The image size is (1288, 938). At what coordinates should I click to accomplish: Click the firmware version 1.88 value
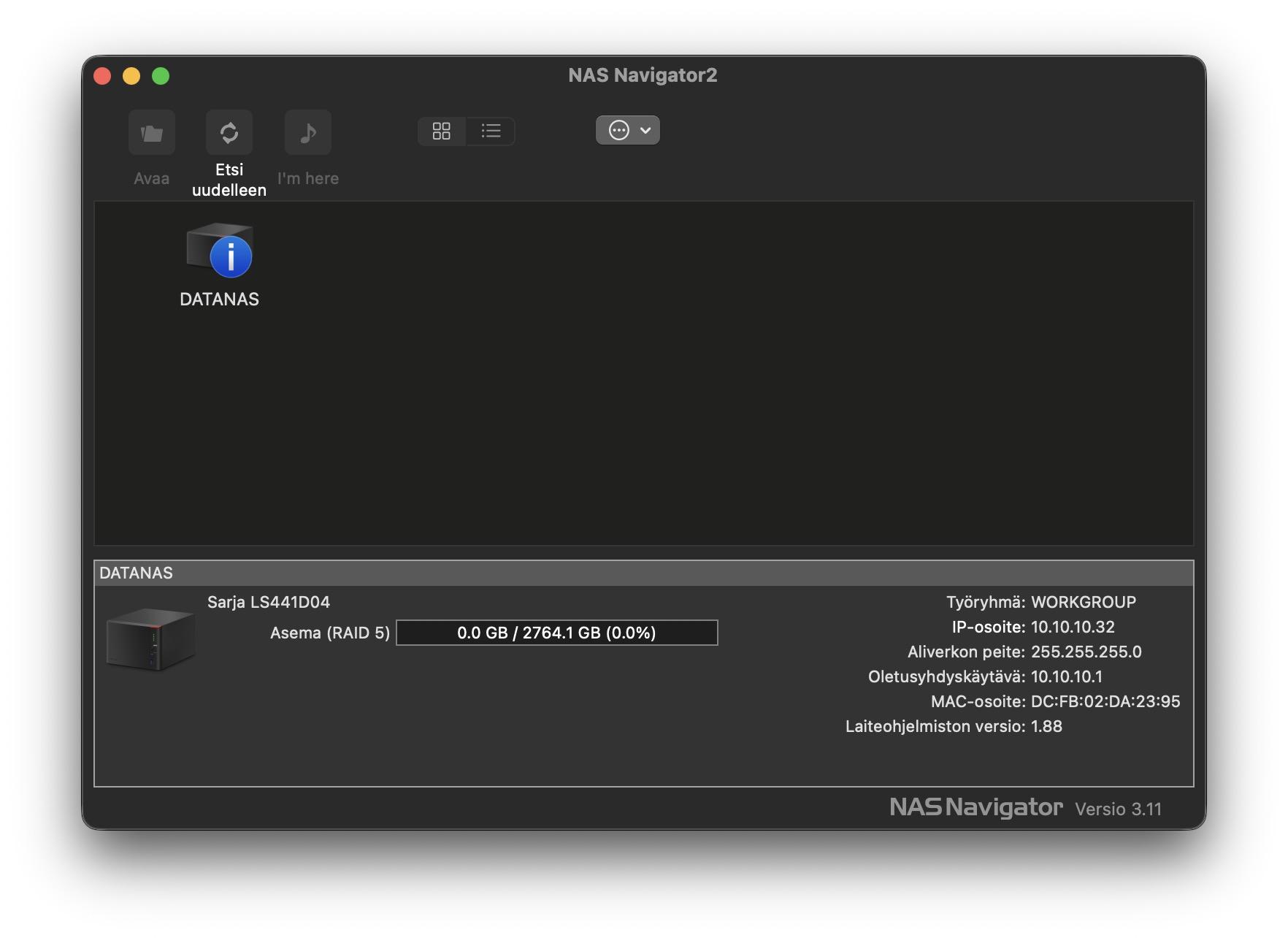[x=1046, y=727]
